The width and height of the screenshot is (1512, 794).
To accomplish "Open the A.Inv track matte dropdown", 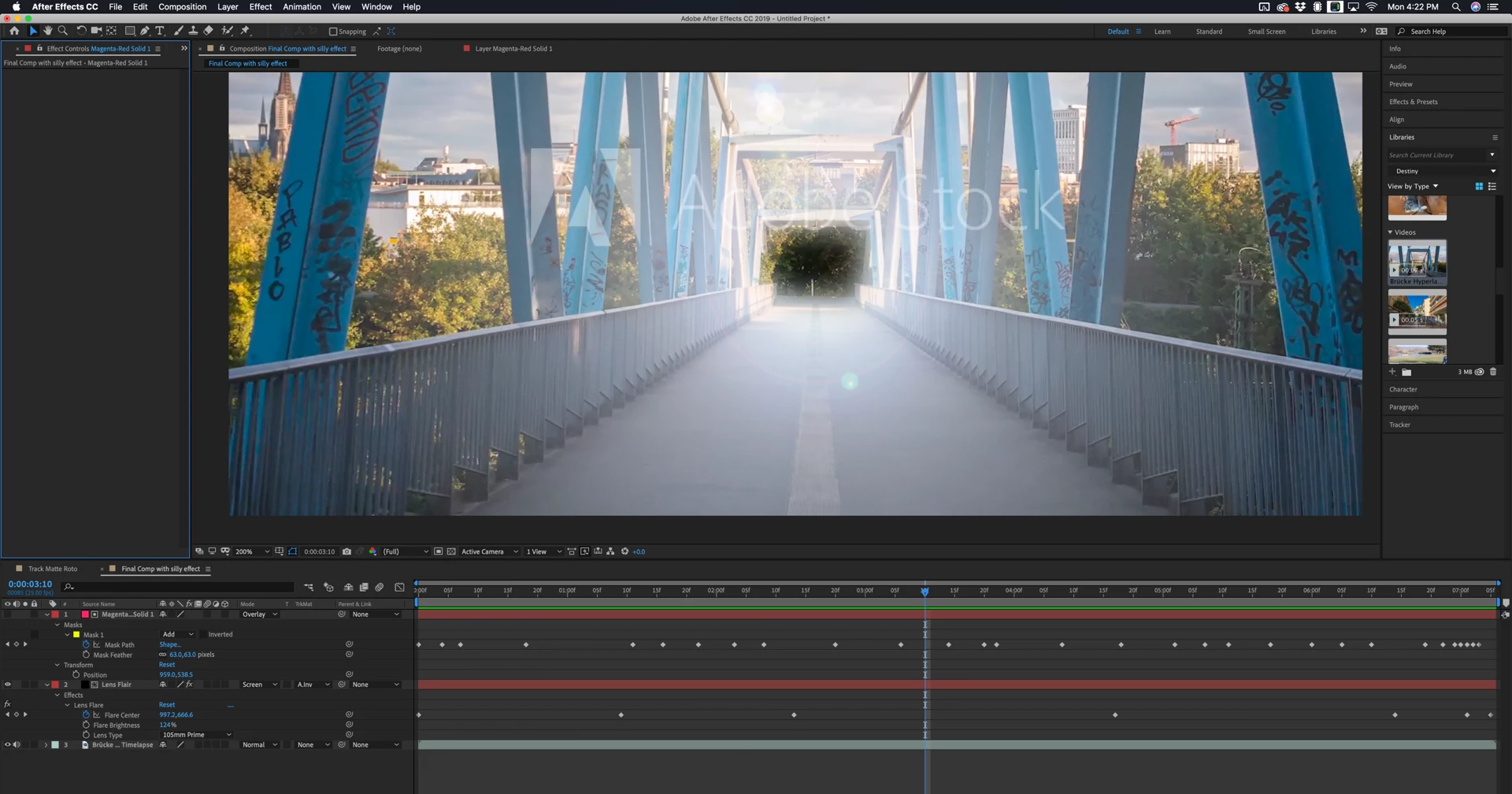I will (x=313, y=685).
